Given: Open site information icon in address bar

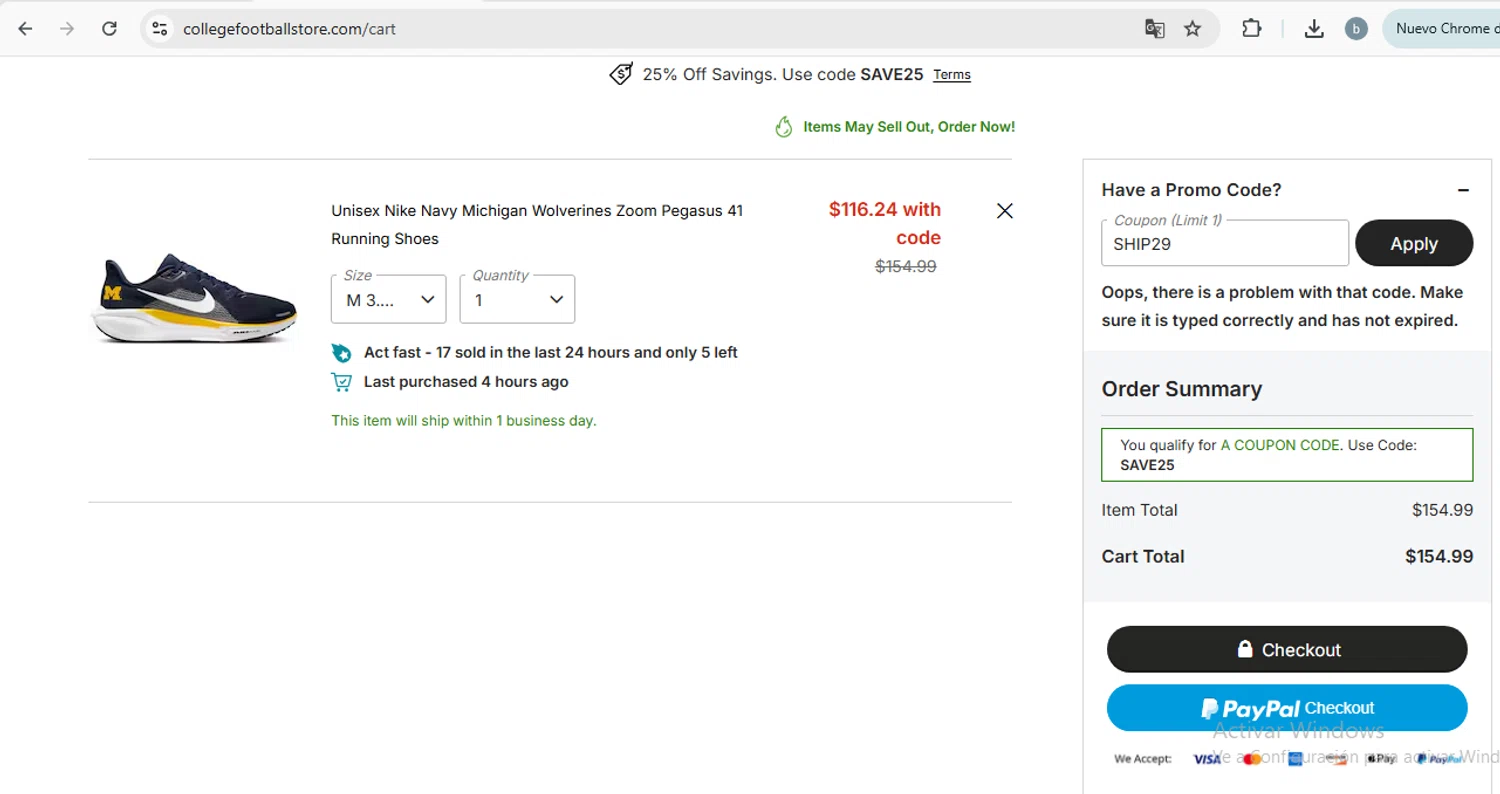Looking at the screenshot, I should click(x=160, y=29).
